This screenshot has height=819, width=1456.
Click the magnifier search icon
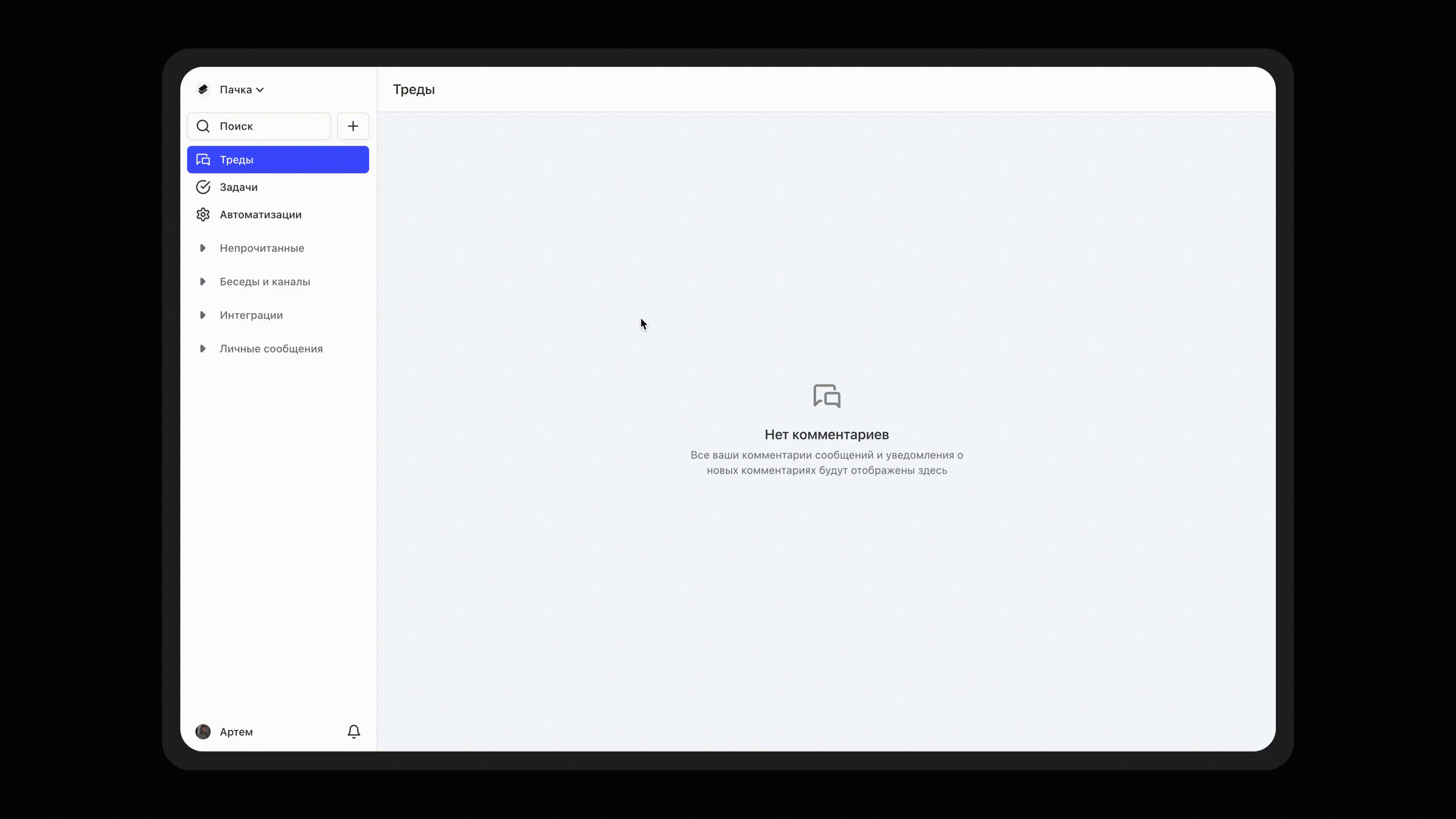click(203, 126)
